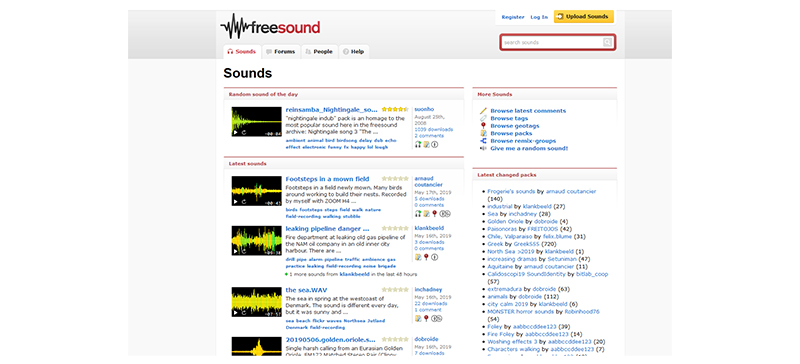Click the geotag pin for leaking pipeline danger

[426, 257]
